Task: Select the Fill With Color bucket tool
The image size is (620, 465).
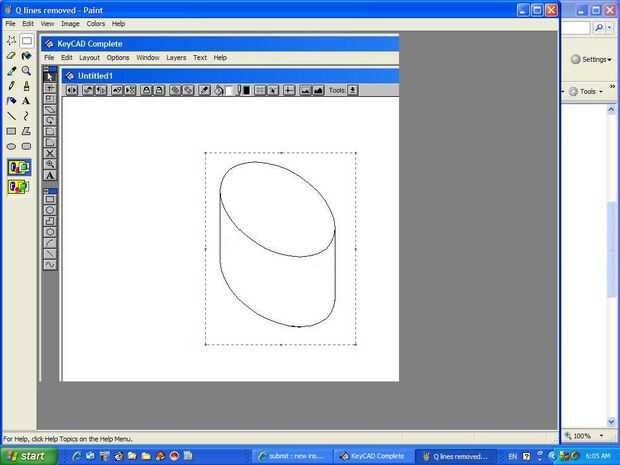Action: [x=26, y=55]
